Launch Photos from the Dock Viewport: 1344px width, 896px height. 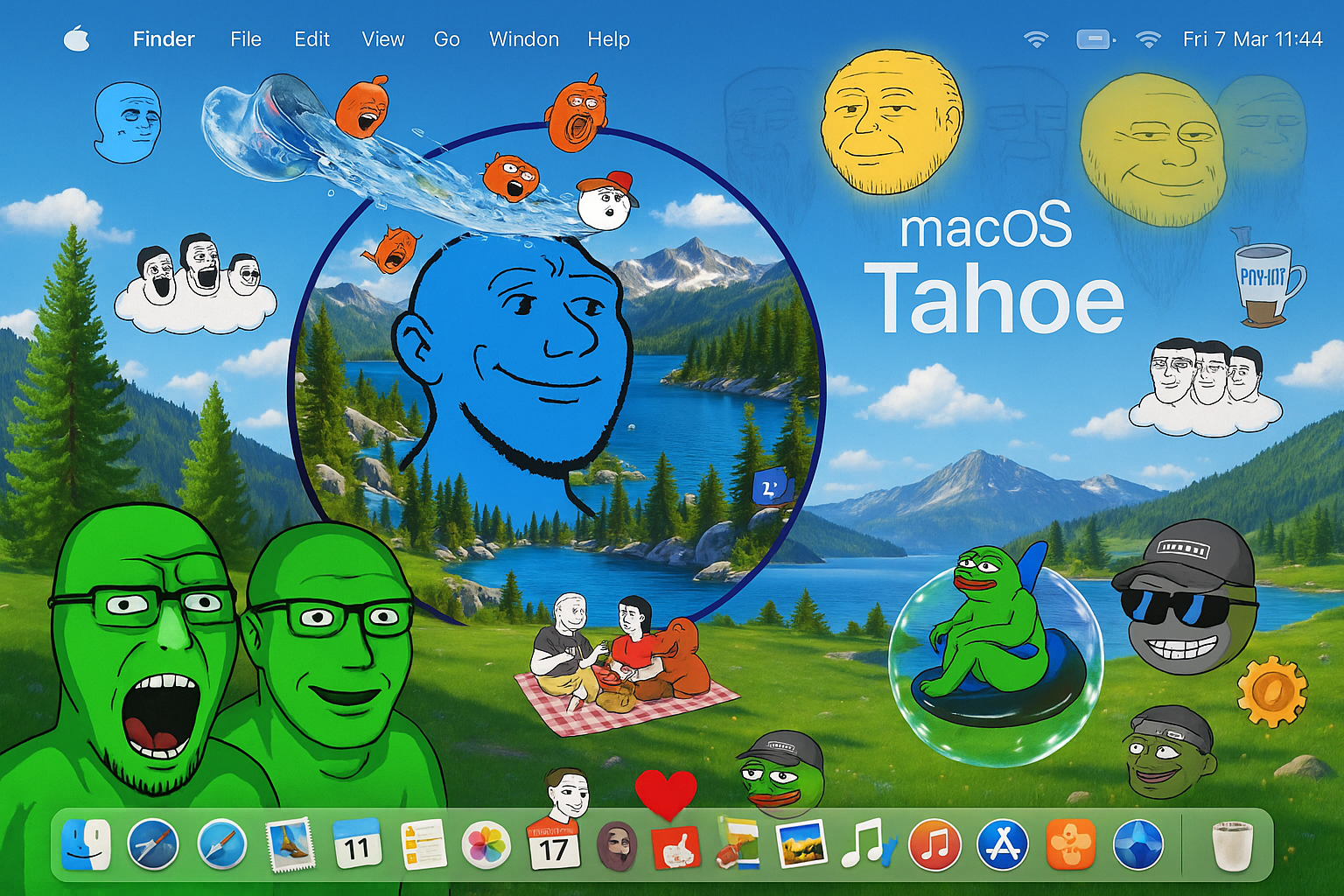point(486,845)
